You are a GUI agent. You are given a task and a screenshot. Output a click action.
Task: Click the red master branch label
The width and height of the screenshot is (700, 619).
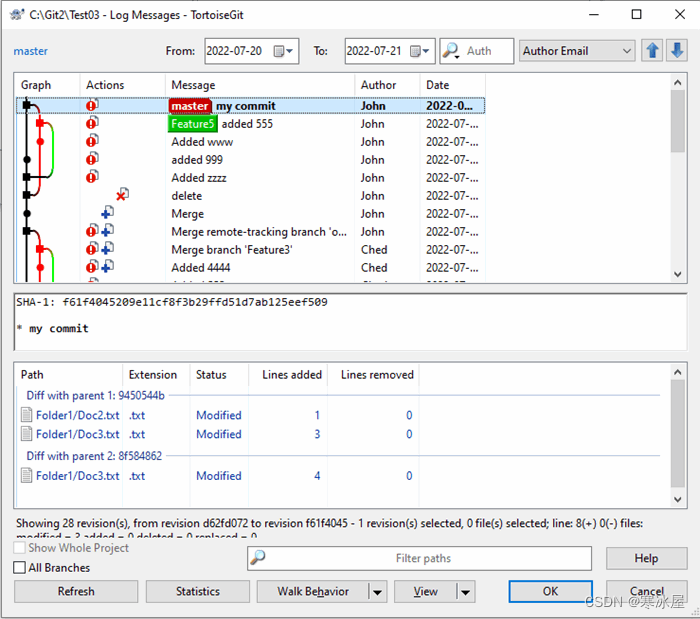pyautogui.click(x=190, y=106)
